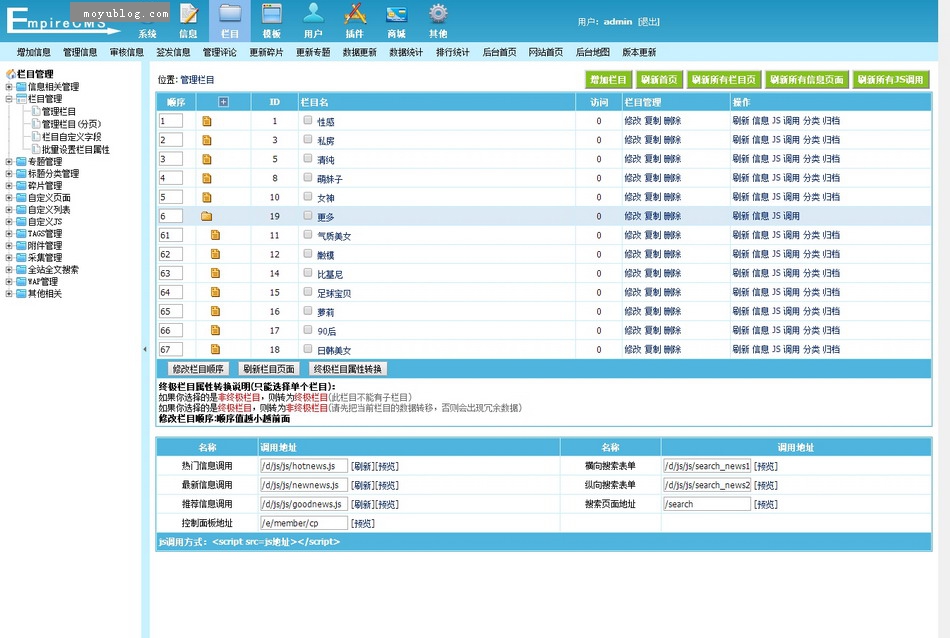Click the page icon in 女神 row
Image resolution: width=950 pixels, height=638 pixels.
207,198
